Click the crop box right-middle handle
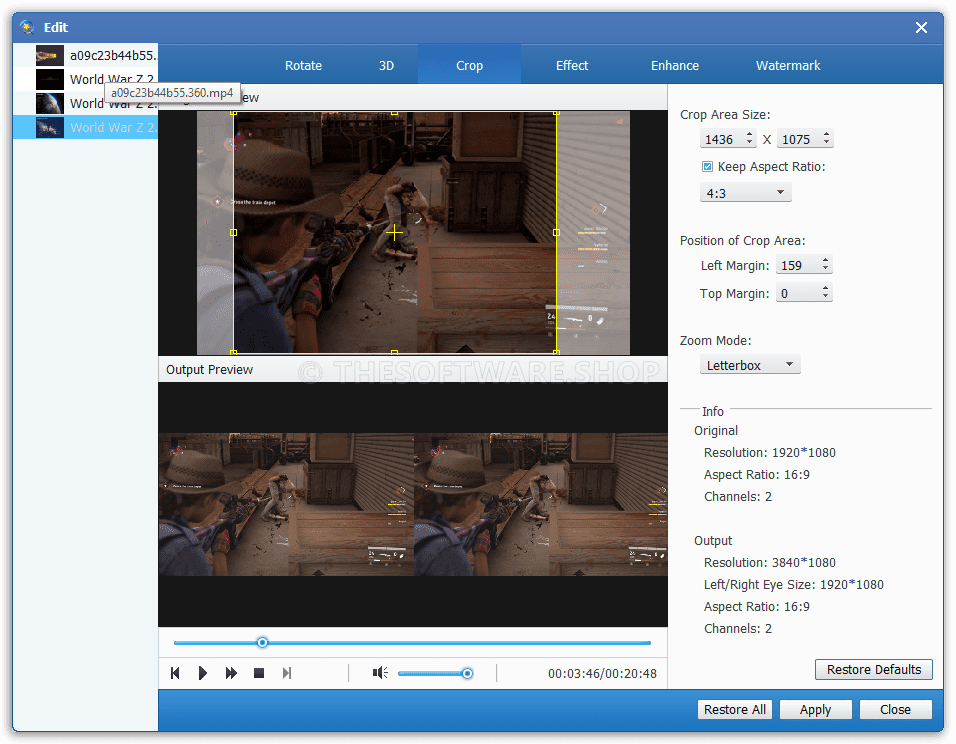The height and width of the screenshot is (744, 956). tap(556, 232)
